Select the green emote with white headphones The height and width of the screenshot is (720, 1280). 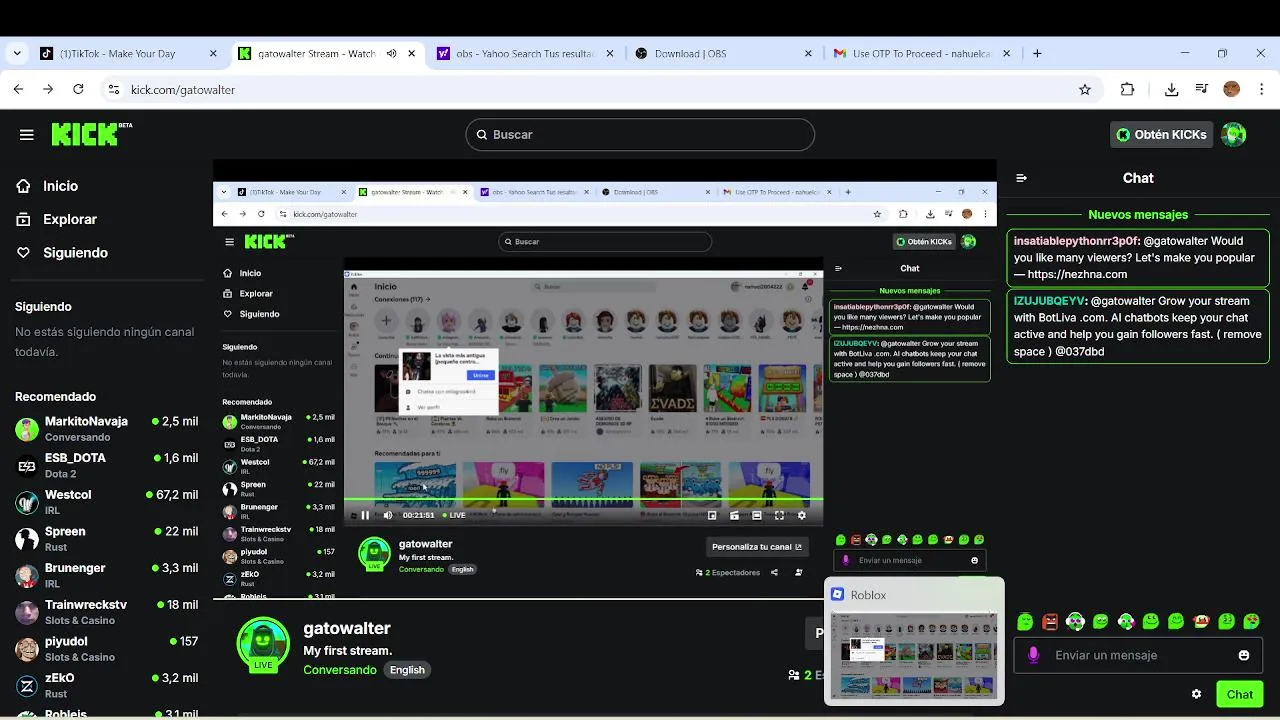click(x=1075, y=622)
